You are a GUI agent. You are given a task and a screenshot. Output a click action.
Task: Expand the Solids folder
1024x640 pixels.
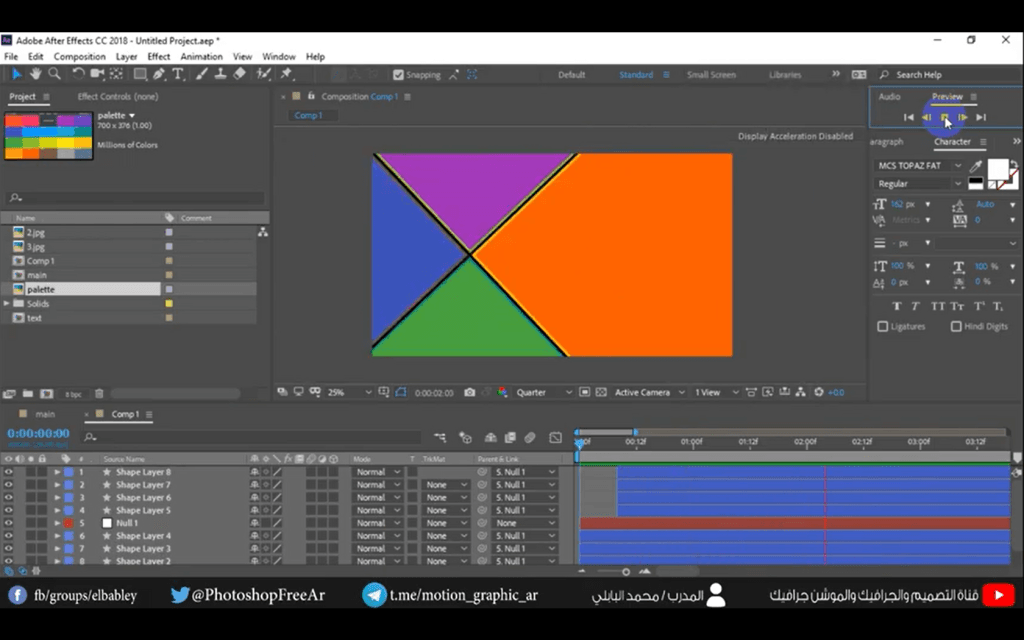(7, 304)
